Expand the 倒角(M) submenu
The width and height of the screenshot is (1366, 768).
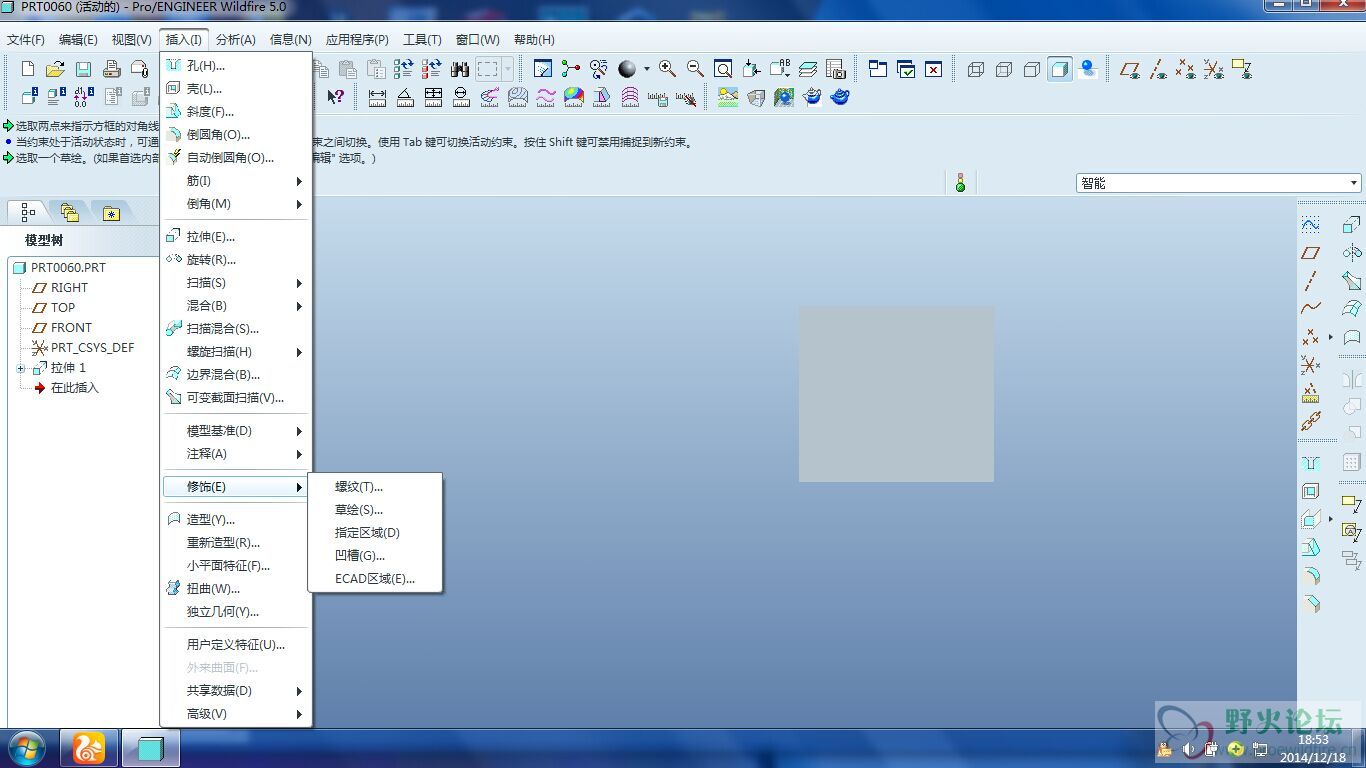pos(236,204)
